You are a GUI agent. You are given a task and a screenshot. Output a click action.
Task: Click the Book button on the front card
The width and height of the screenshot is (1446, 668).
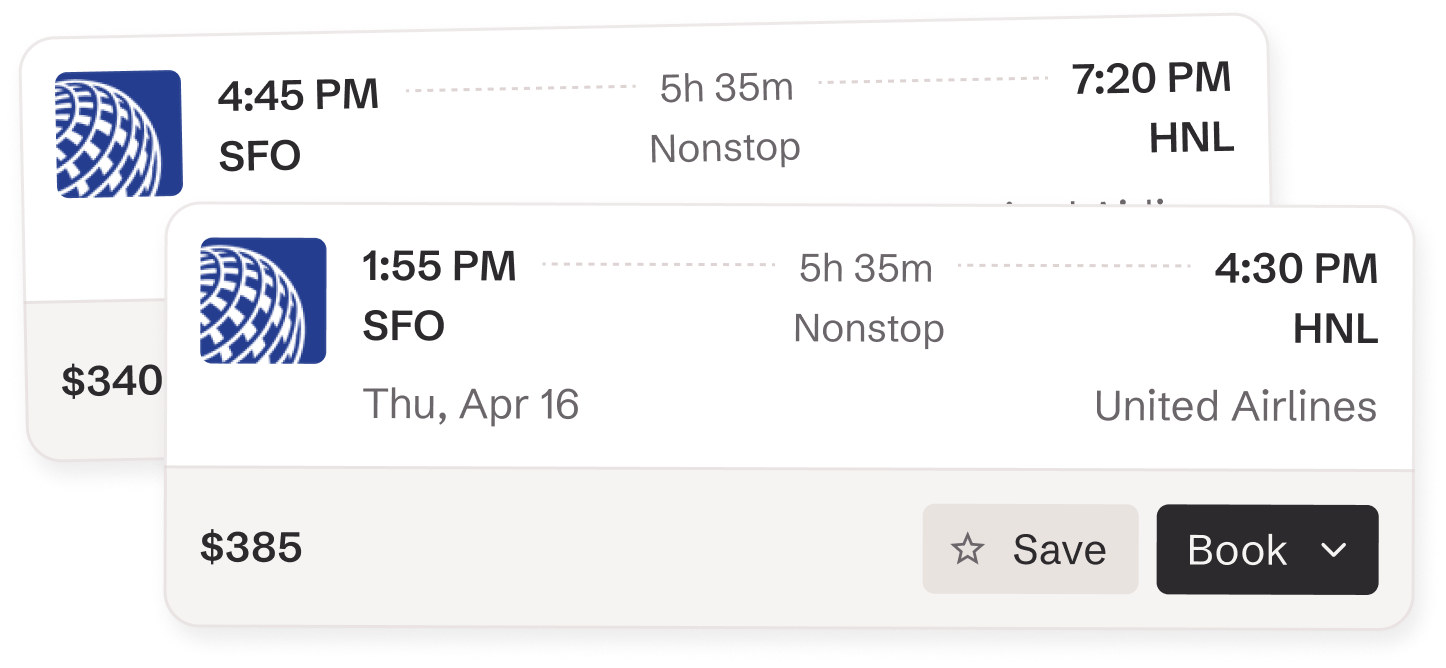point(1237,549)
